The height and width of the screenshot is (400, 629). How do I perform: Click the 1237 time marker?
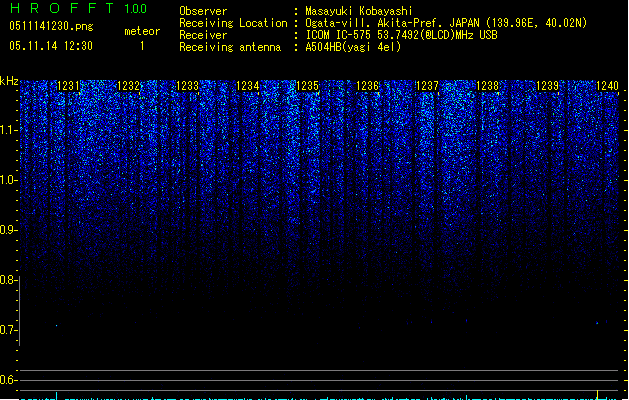point(427,86)
